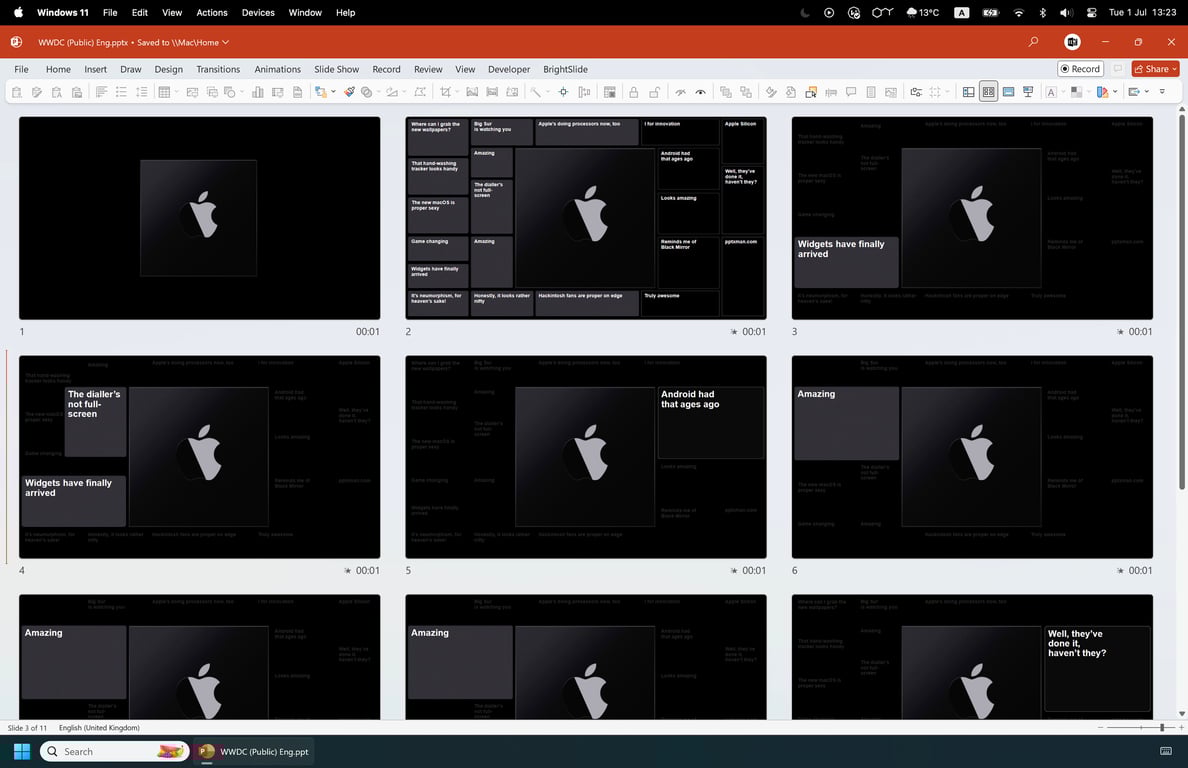Click the text align lines icon
Screen dimensions: 1188x768
101,92
